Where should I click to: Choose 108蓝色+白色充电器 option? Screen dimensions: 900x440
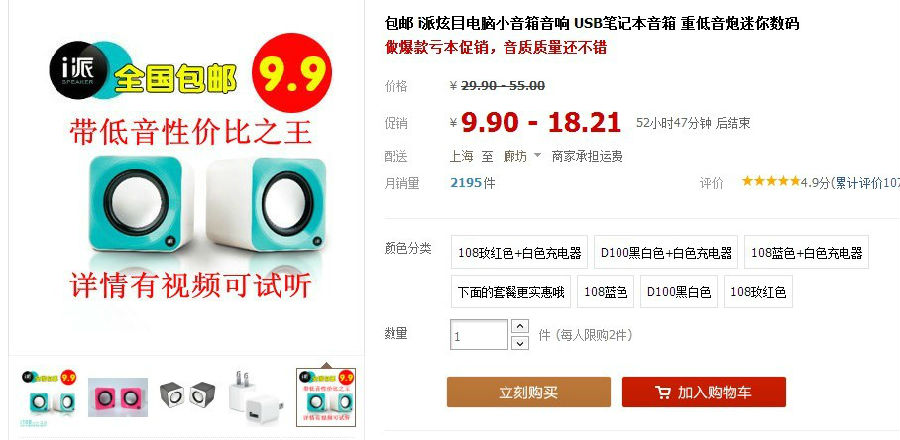(806, 252)
